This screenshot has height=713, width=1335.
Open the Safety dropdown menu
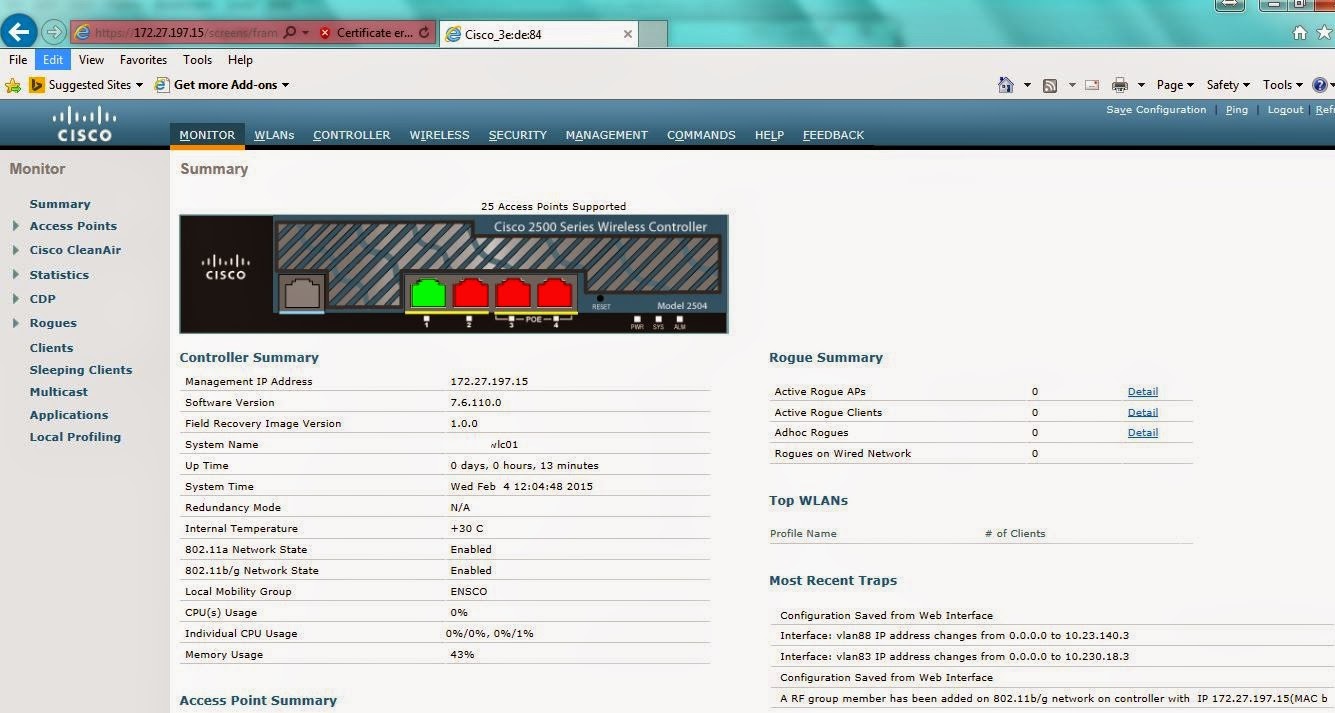(x=1229, y=85)
